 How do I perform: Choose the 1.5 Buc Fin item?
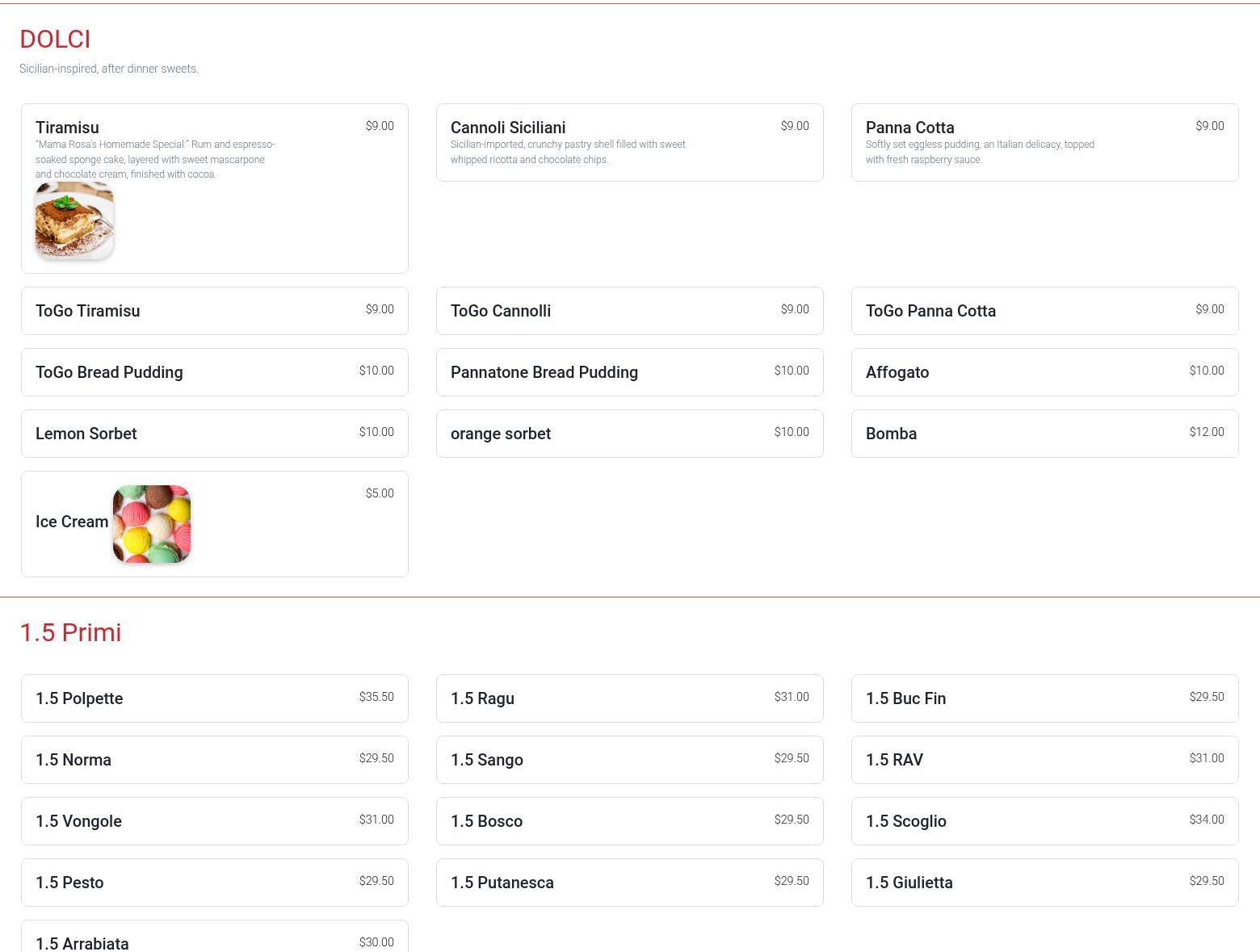click(x=1044, y=698)
